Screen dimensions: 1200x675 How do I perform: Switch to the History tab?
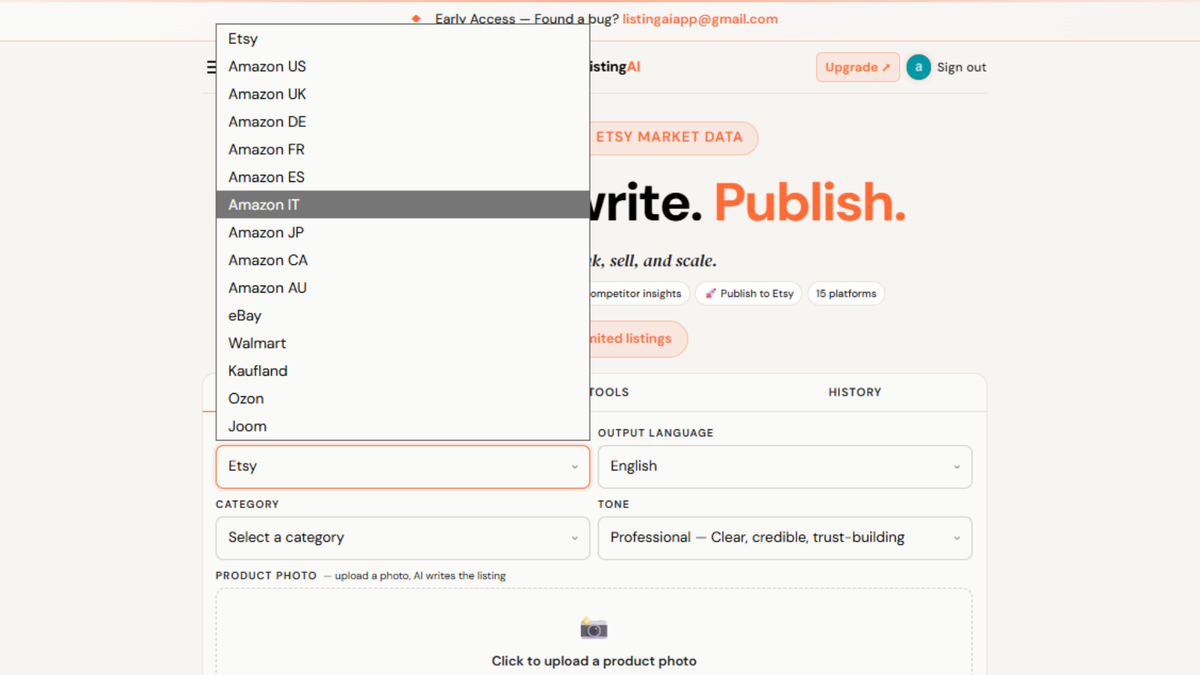tap(855, 392)
